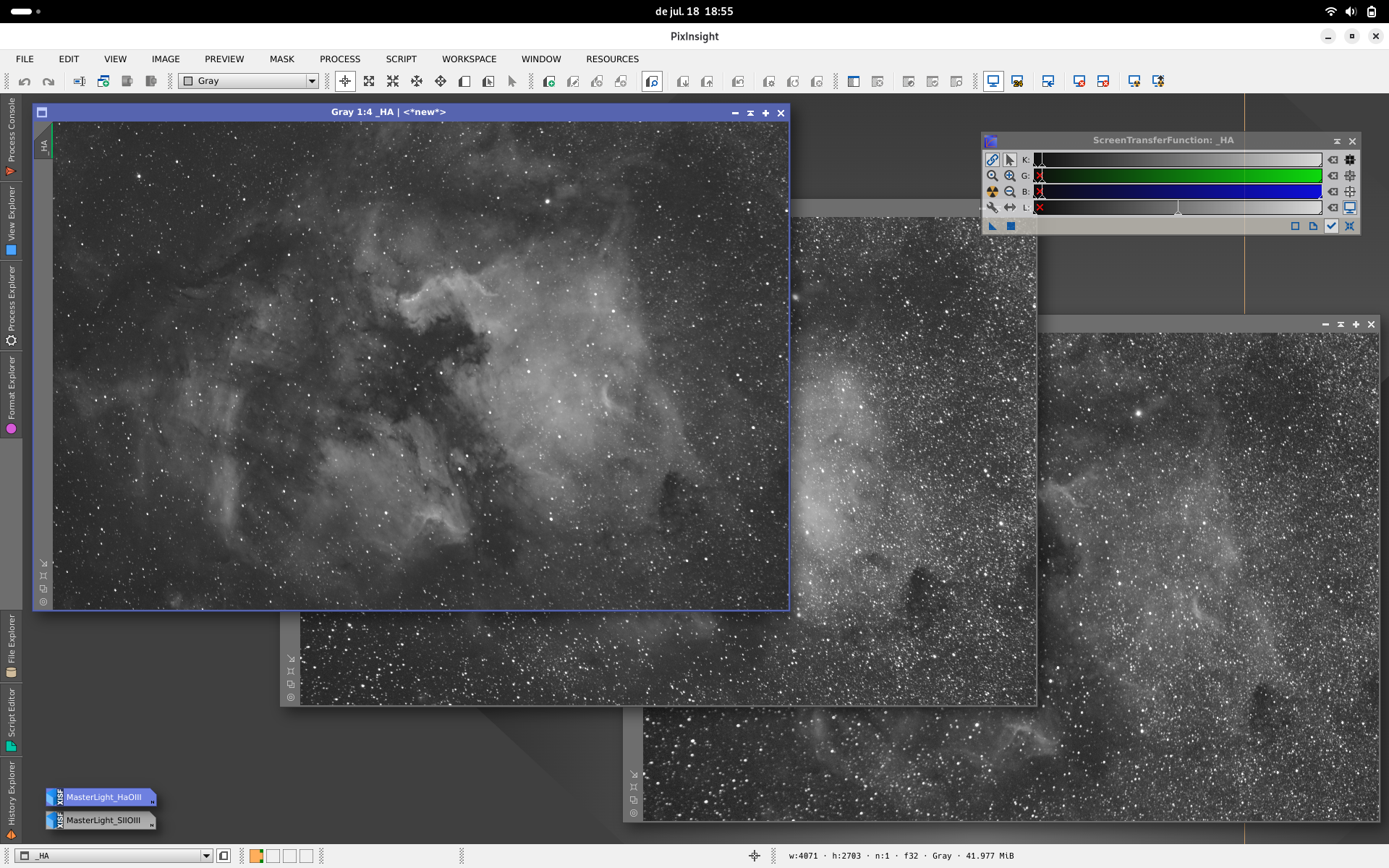
Task: Shade the ScreenTransferFunction window
Action: coord(1337,141)
